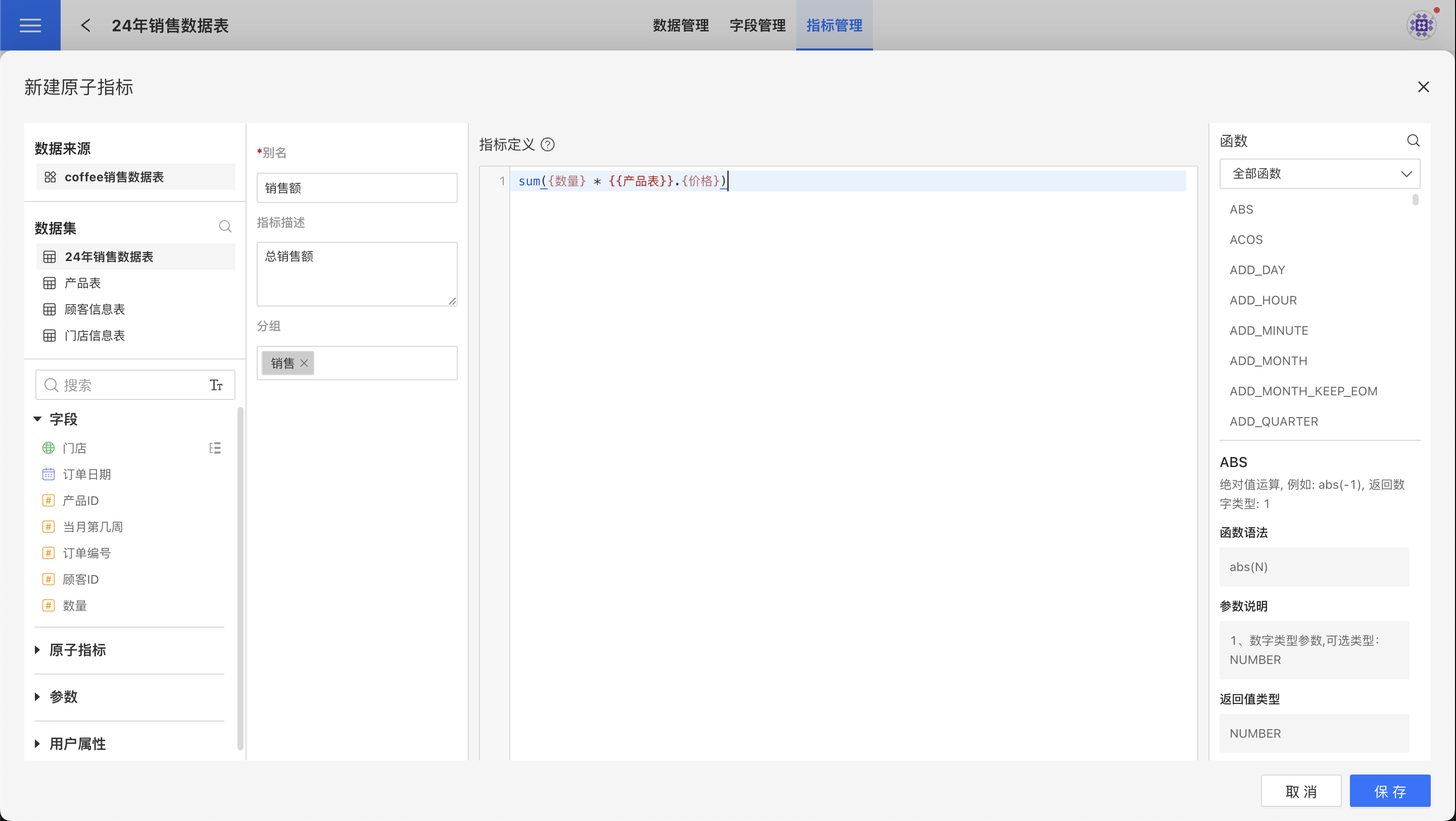The height and width of the screenshot is (821, 1456).
Task: Select the 产品表 dataset
Action: (x=82, y=283)
